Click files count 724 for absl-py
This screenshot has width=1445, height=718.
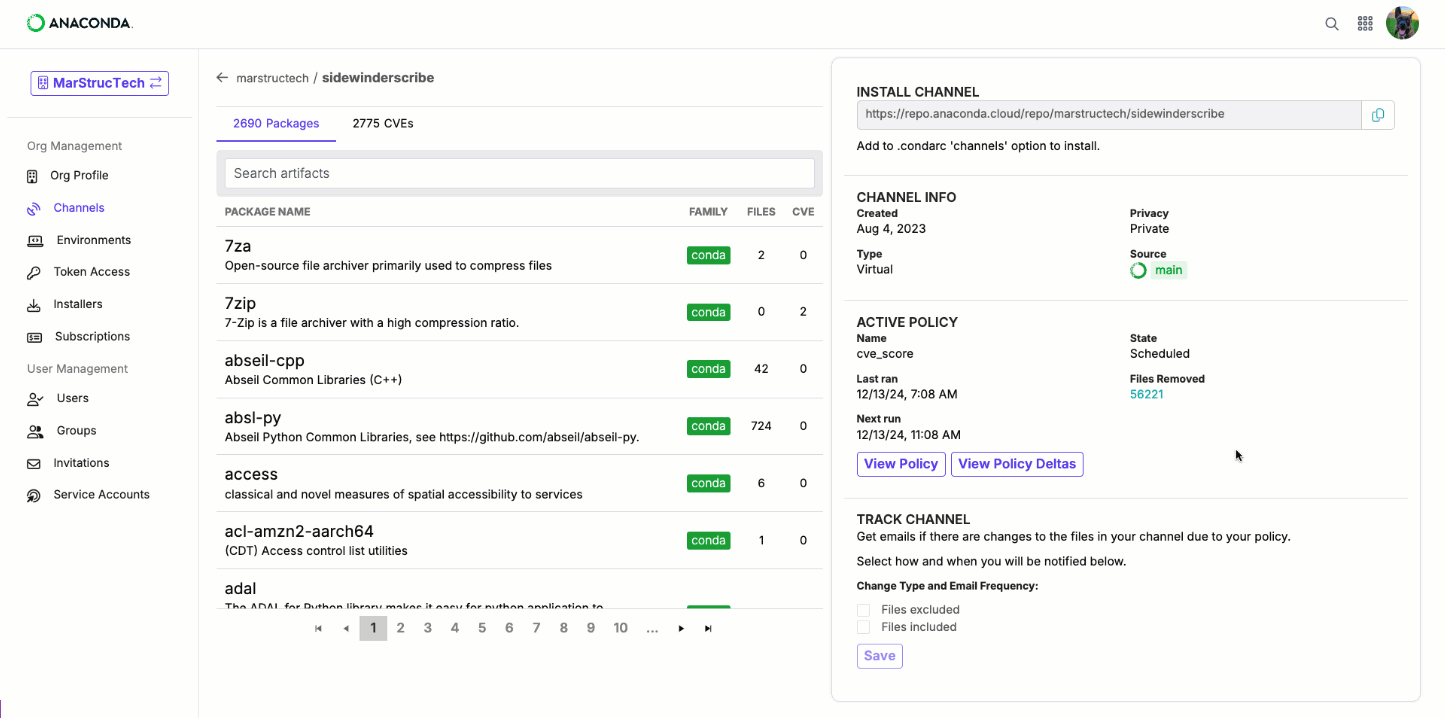[x=761, y=426]
